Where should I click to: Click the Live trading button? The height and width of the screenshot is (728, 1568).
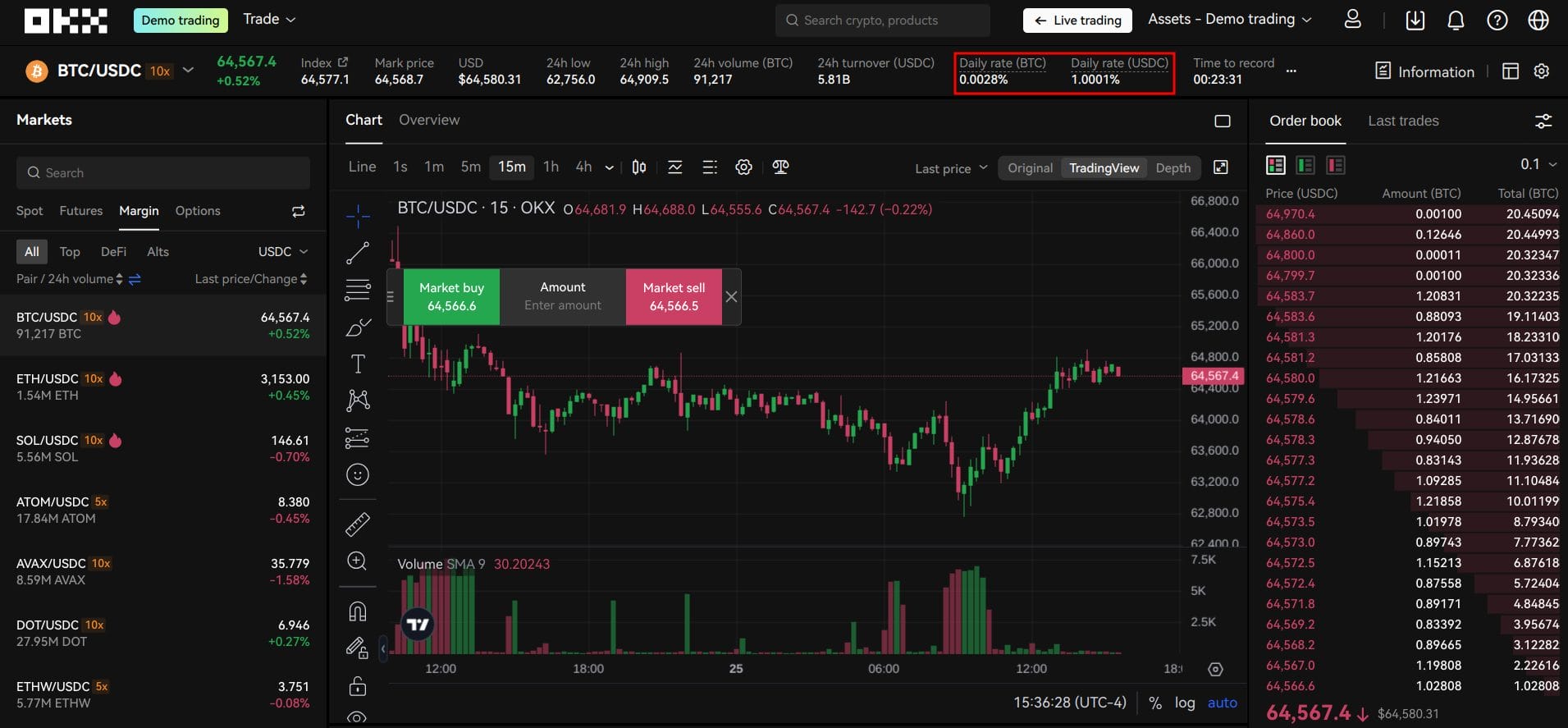pos(1077,21)
